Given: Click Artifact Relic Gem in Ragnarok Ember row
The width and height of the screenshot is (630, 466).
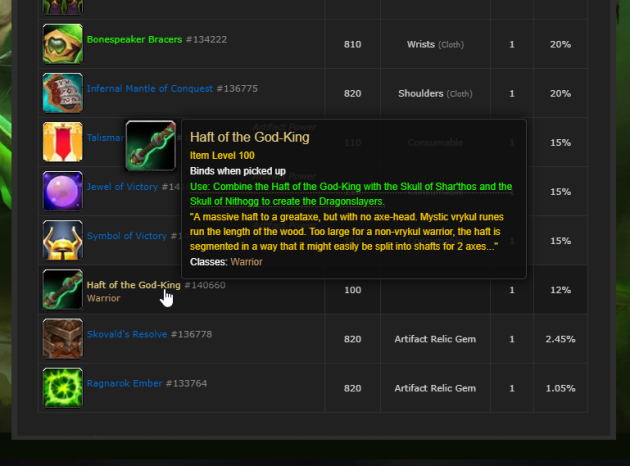Looking at the screenshot, I should pos(435,388).
